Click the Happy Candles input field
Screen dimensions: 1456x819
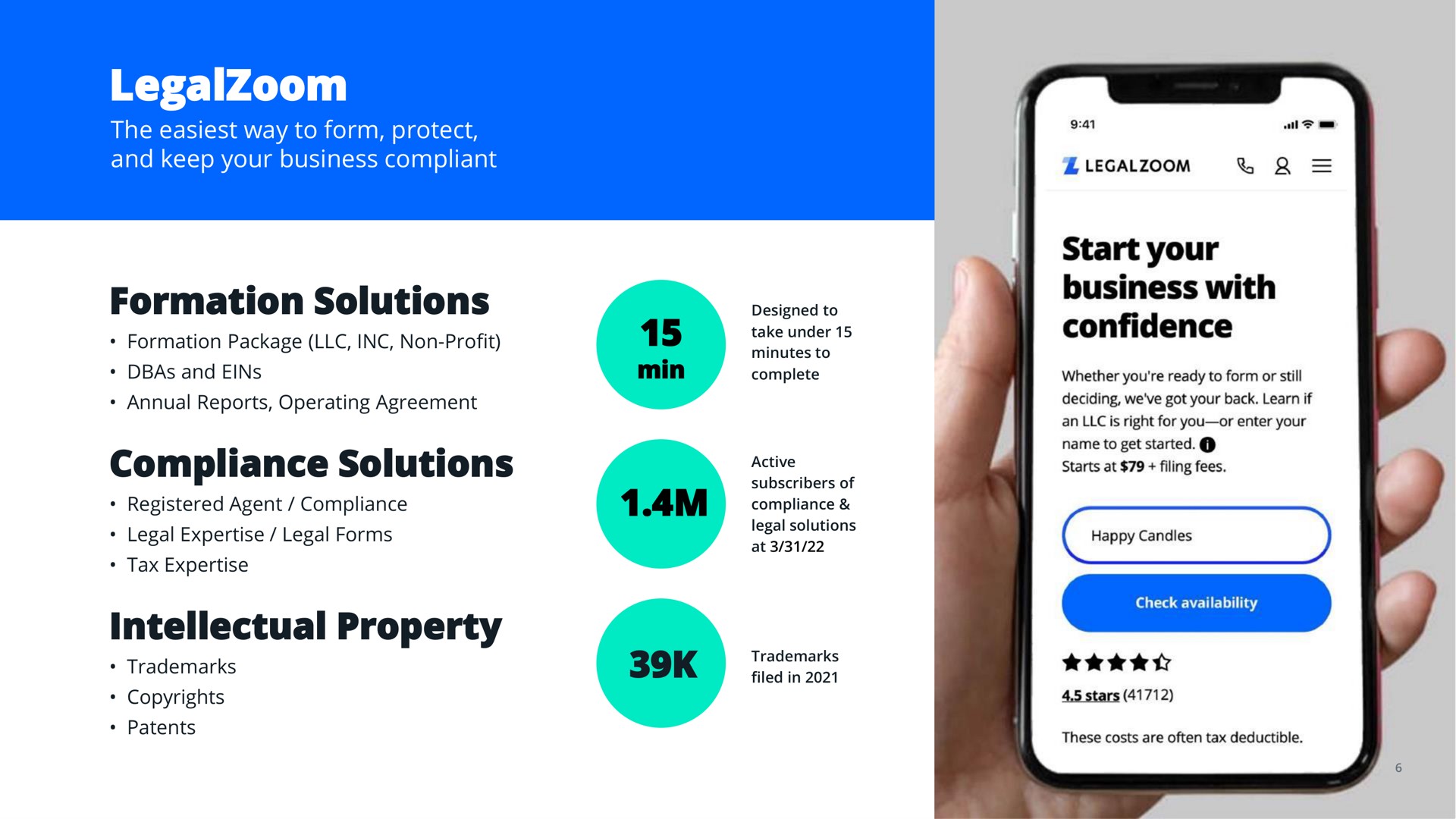1195,534
